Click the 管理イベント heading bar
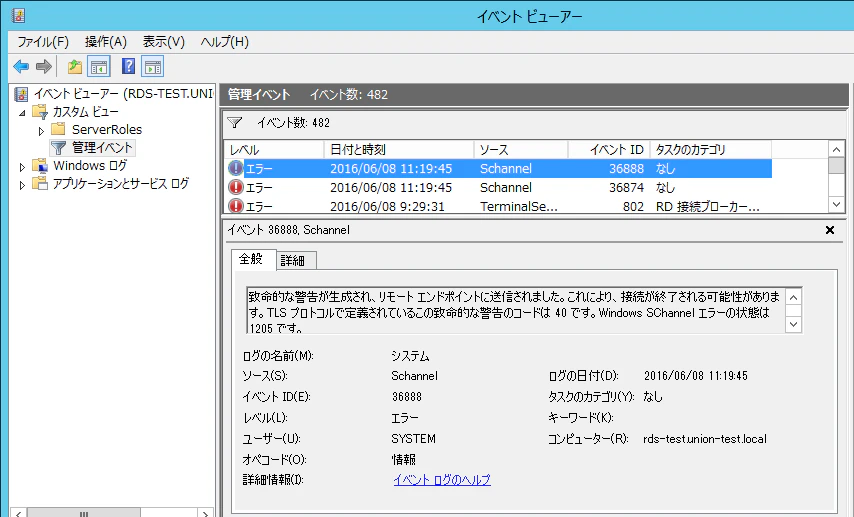This screenshot has height=517, width=854. click(x=534, y=94)
